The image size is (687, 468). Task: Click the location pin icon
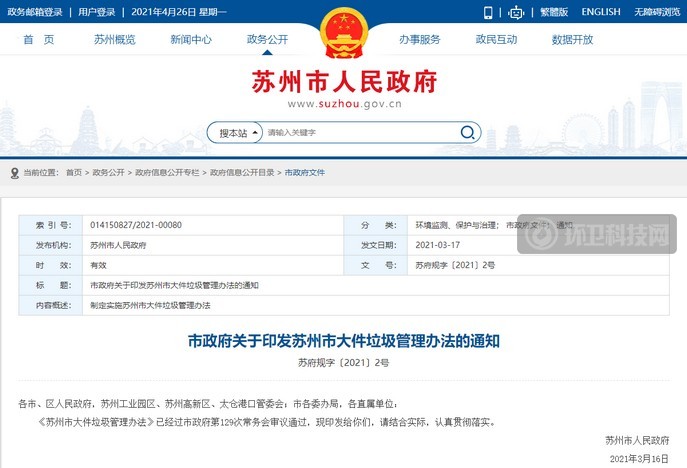(x=14, y=173)
